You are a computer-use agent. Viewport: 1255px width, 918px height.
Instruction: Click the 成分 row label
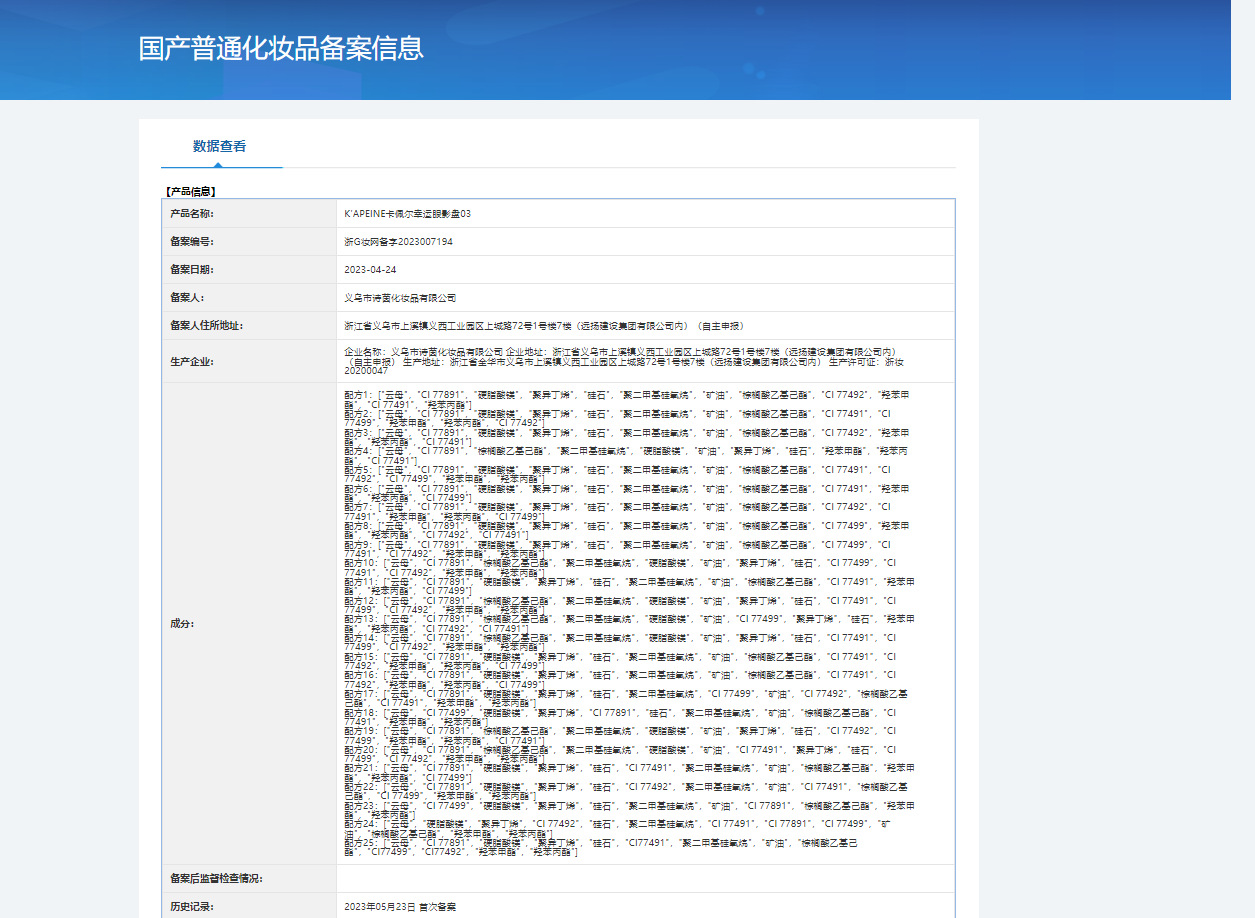[x=182, y=624]
